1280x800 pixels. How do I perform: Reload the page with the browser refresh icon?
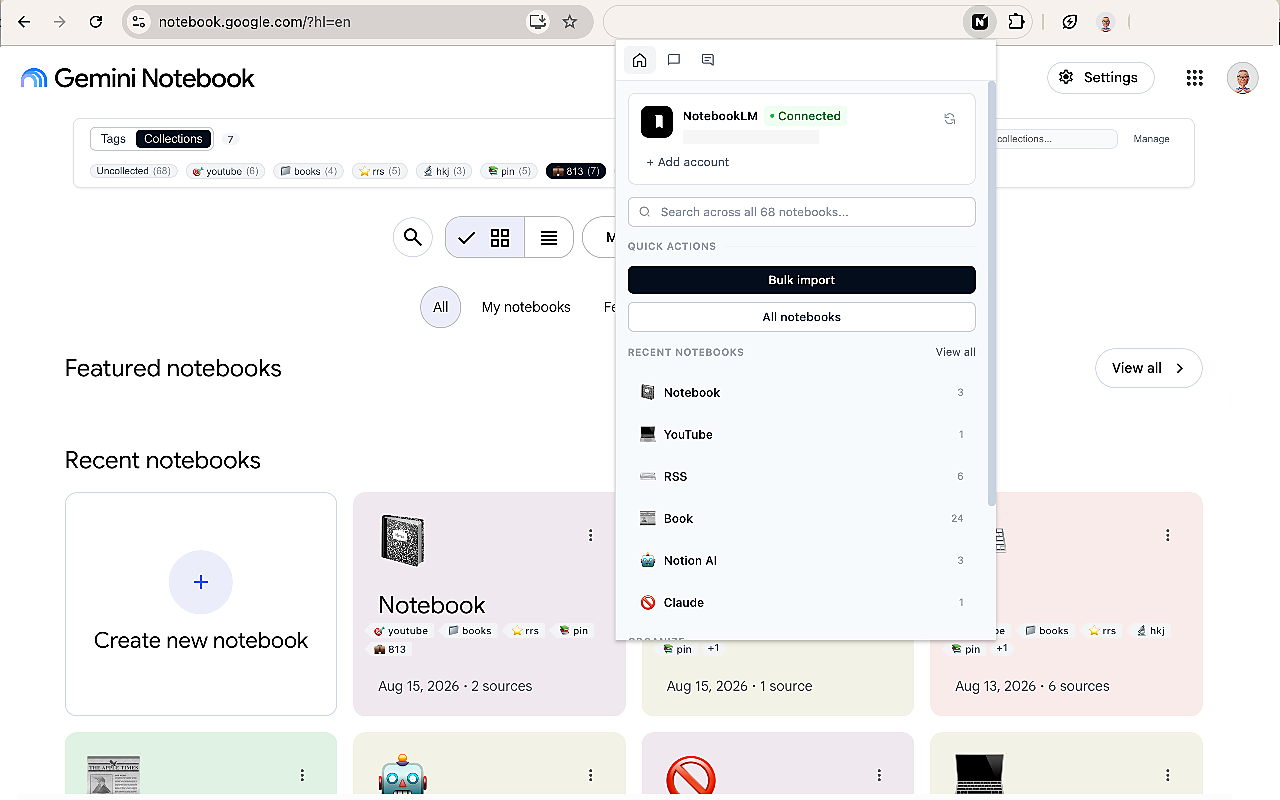click(x=96, y=21)
